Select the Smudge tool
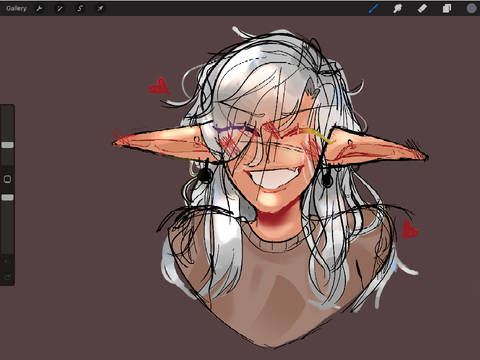Image resolution: width=480 pixels, height=360 pixels. pyautogui.click(x=397, y=8)
